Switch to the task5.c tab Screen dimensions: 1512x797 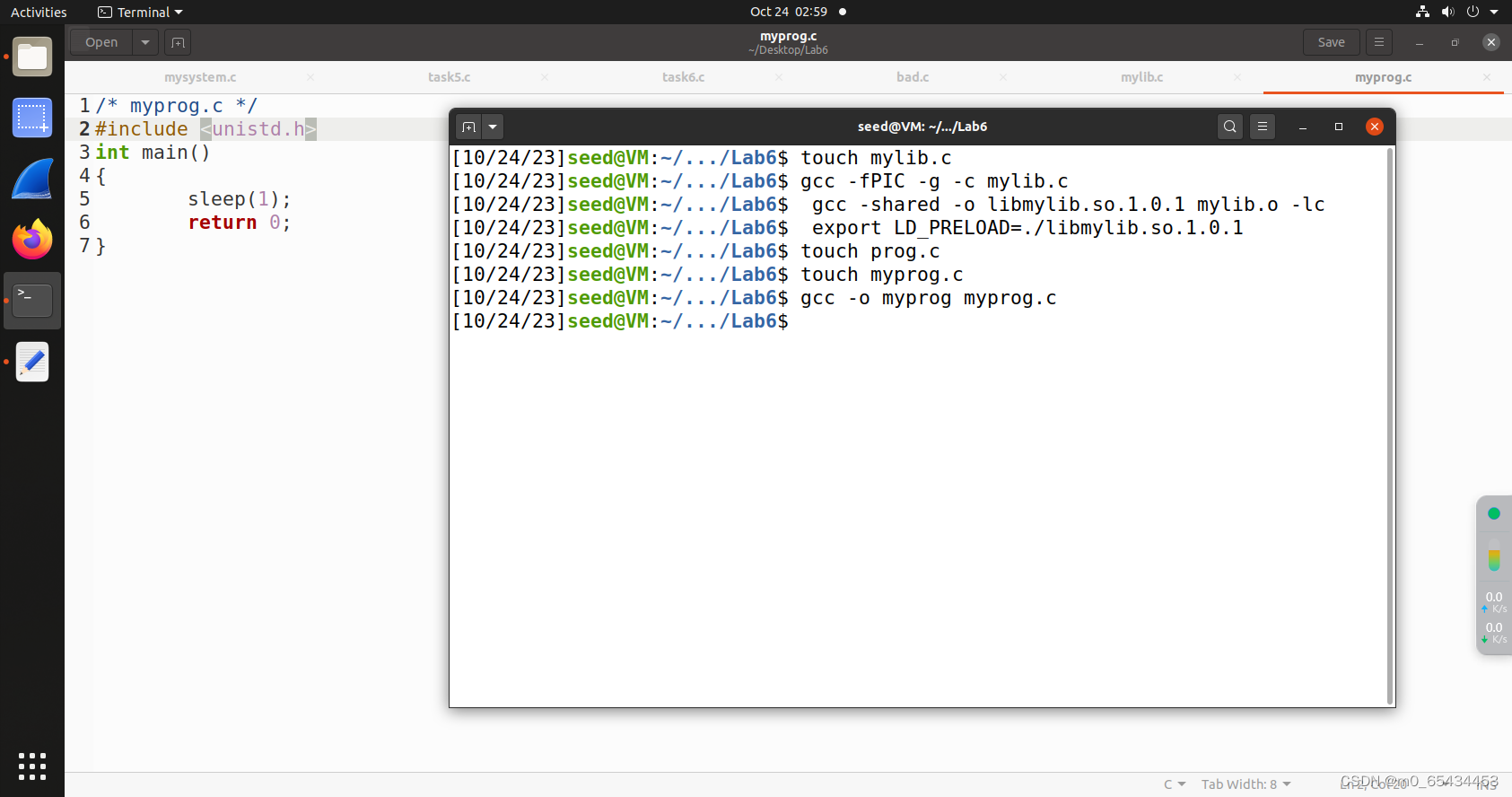tap(449, 77)
